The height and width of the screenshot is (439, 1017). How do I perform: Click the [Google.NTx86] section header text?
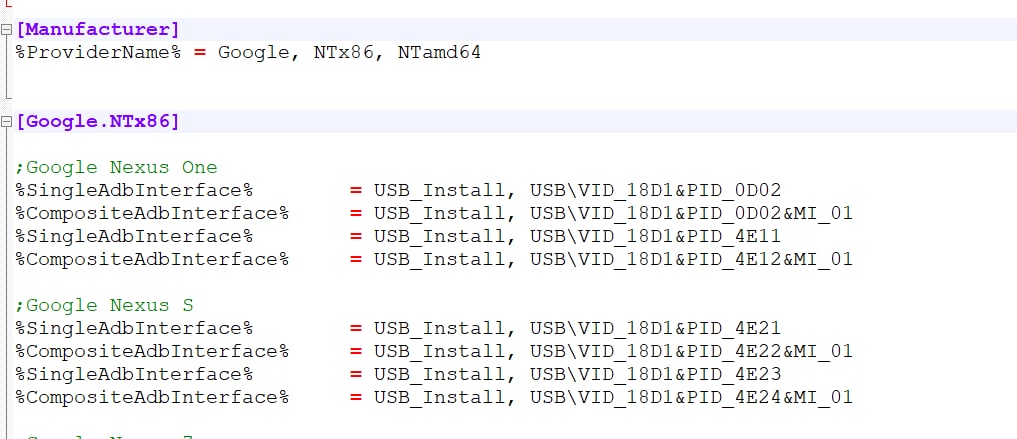point(98,121)
